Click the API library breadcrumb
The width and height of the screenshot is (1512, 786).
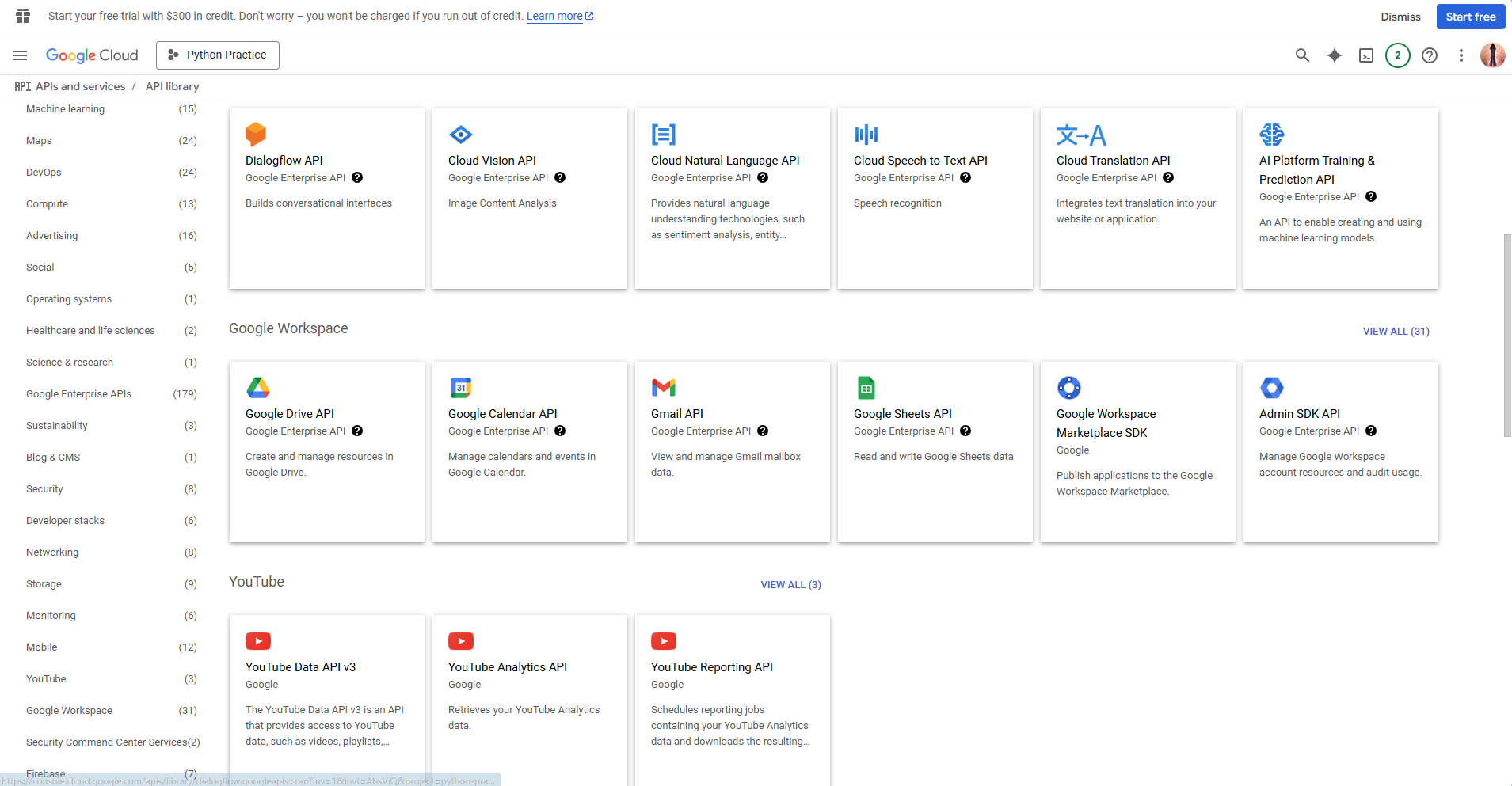click(172, 86)
